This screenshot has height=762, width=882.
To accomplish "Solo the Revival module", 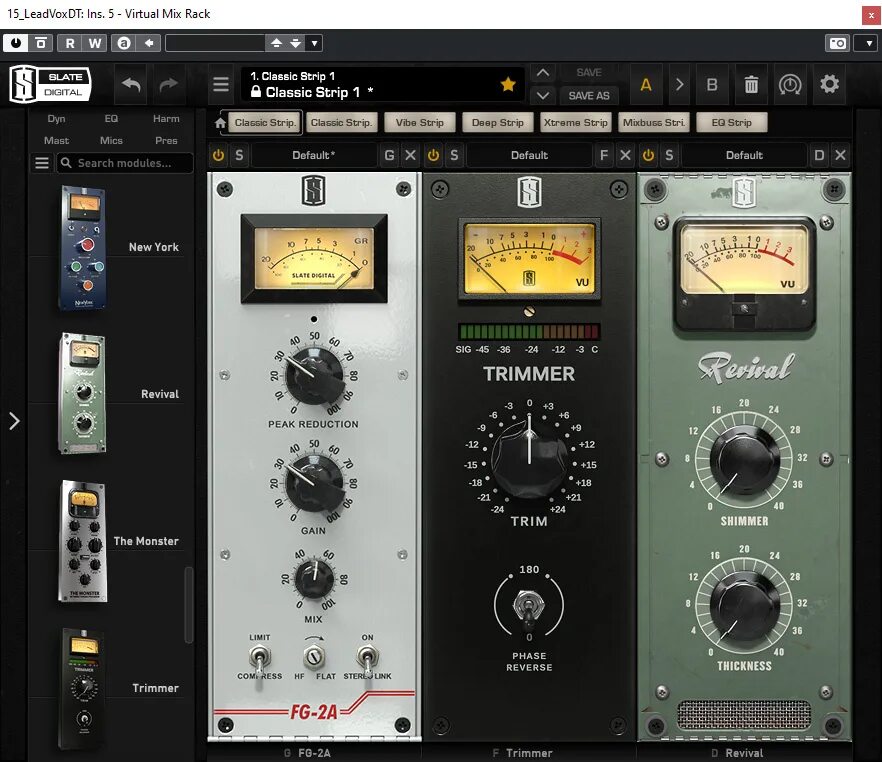I will (669, 155).
